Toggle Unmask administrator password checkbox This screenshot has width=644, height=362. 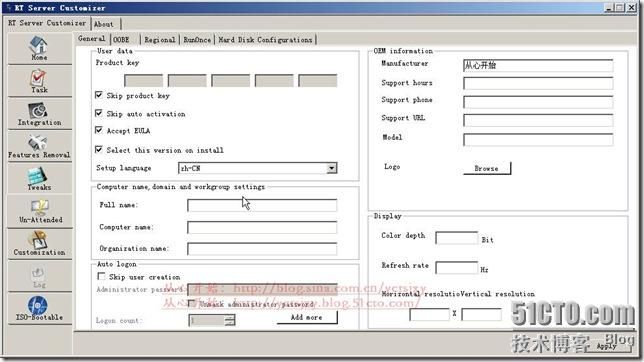click(x=191, y=303)
